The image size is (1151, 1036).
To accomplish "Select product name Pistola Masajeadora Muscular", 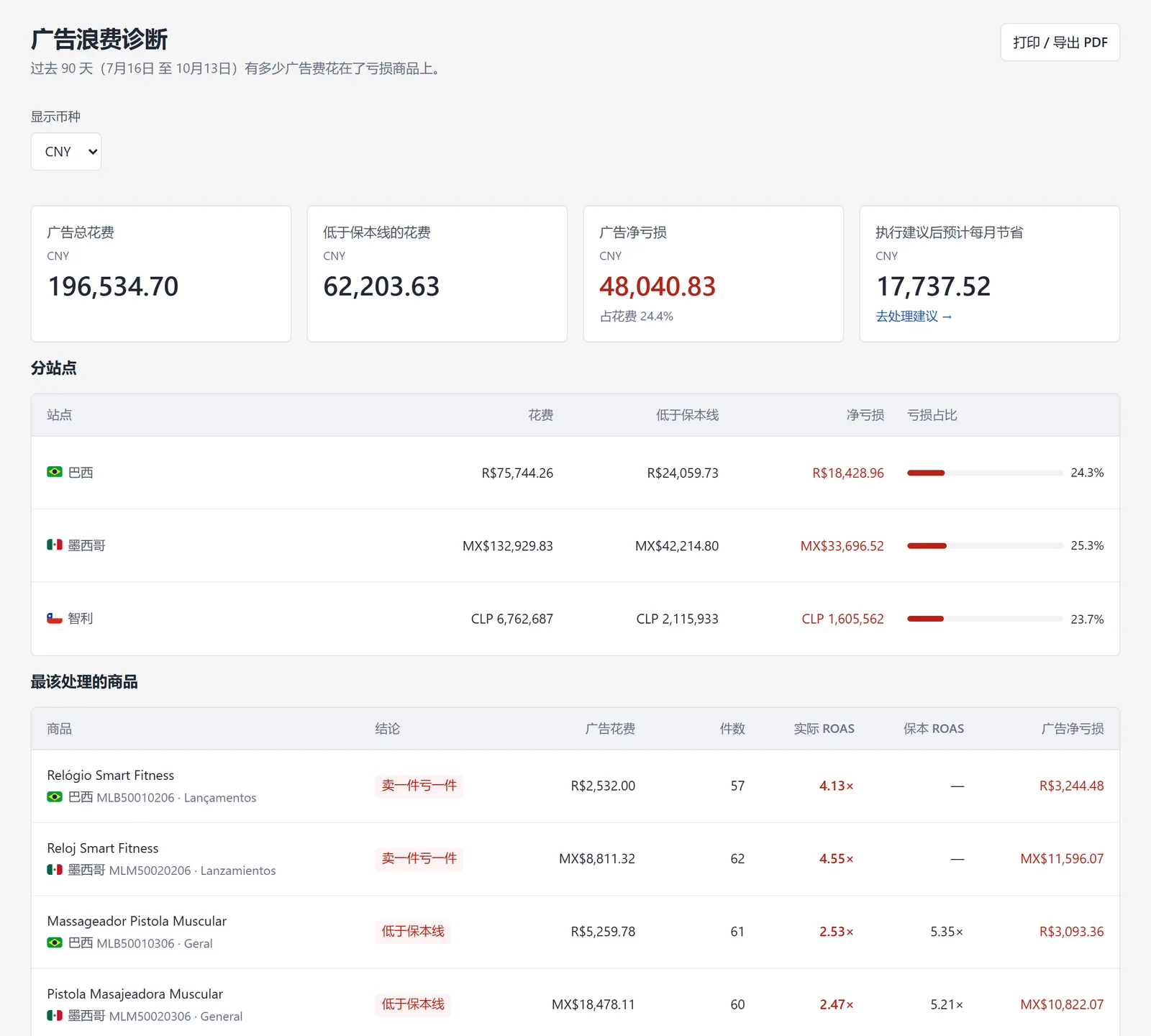I will [x=135, y=994].
